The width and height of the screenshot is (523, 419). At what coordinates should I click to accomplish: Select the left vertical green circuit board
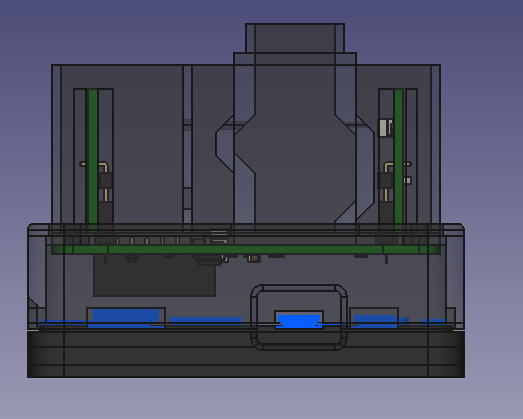(93, 159)
